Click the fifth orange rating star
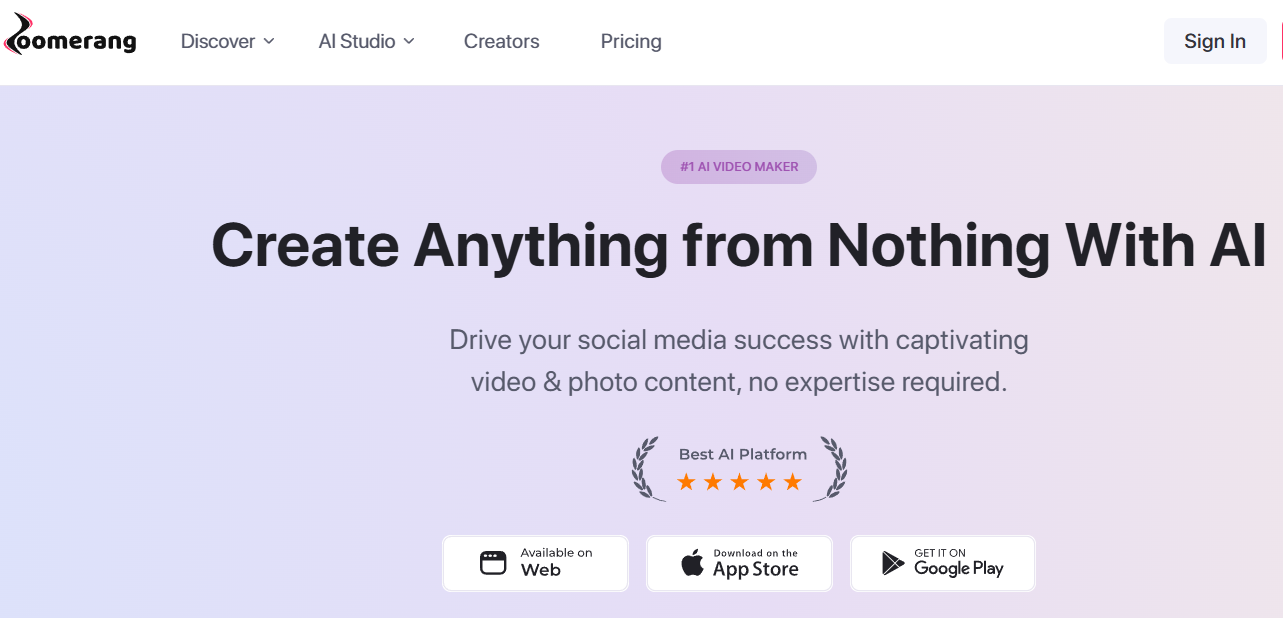 793,482
